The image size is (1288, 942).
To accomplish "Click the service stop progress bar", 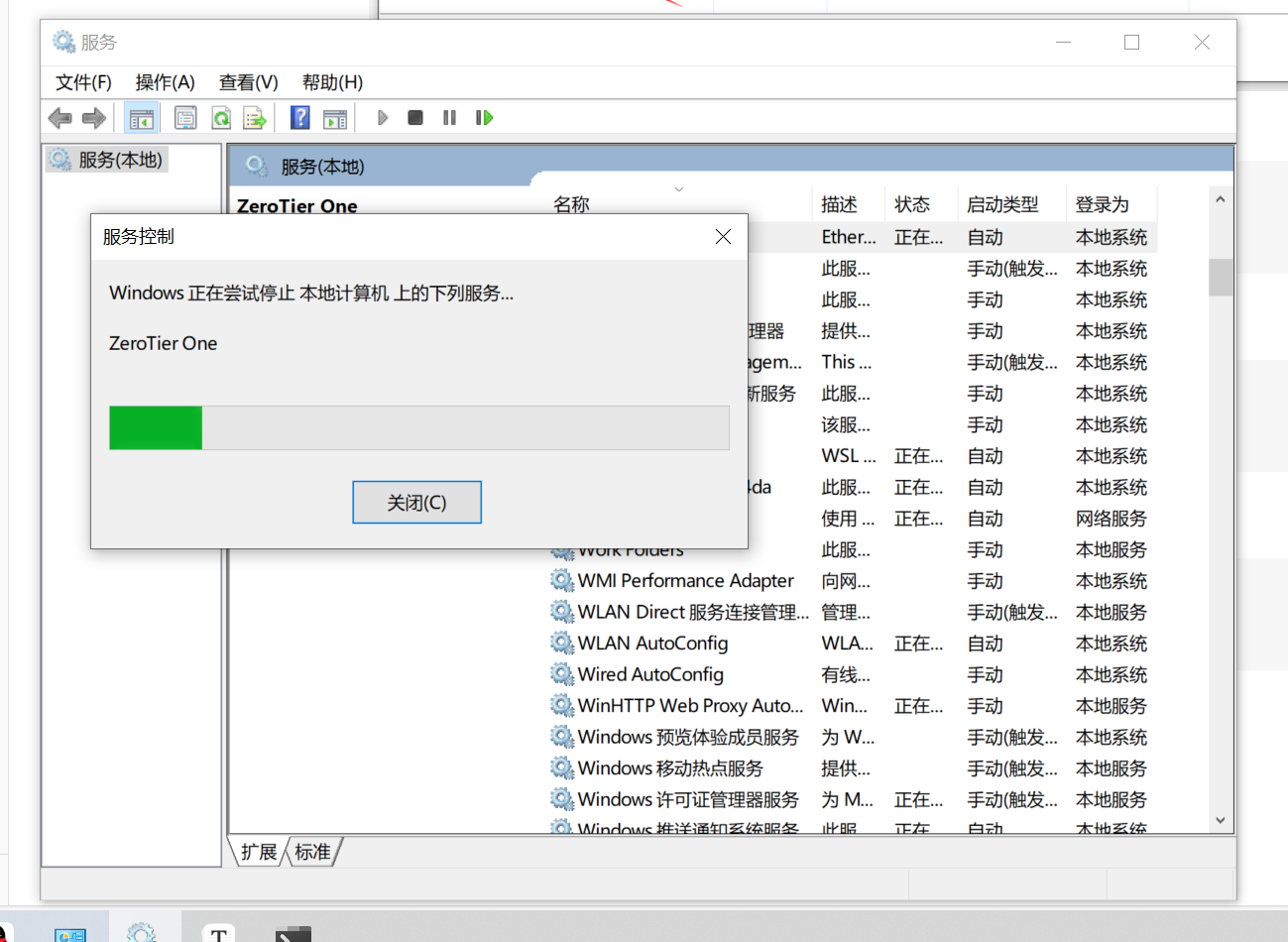I will pyautogui.click(x=419, y=427).
